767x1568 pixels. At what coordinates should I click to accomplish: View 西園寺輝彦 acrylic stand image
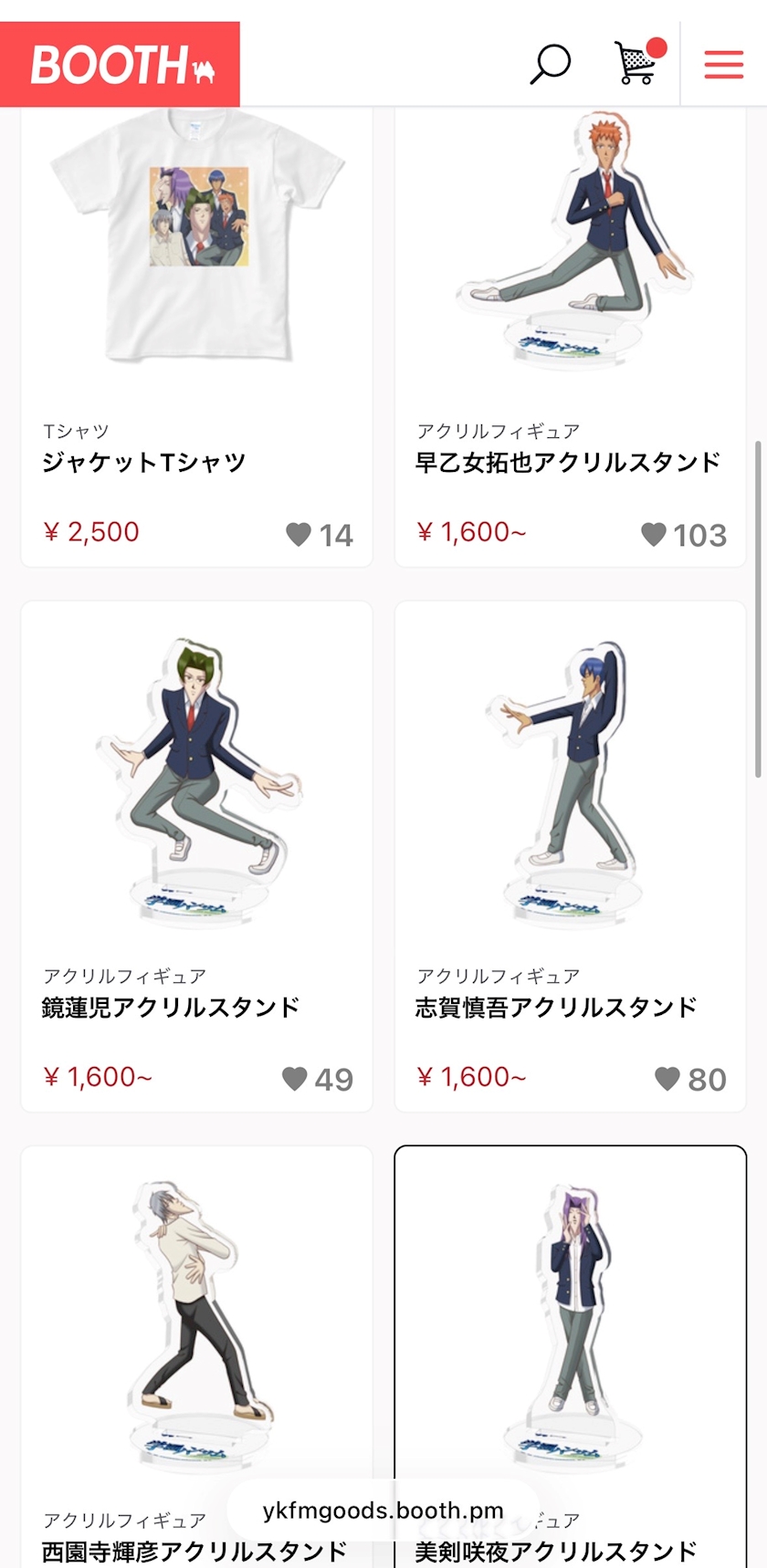(197, 1323)
